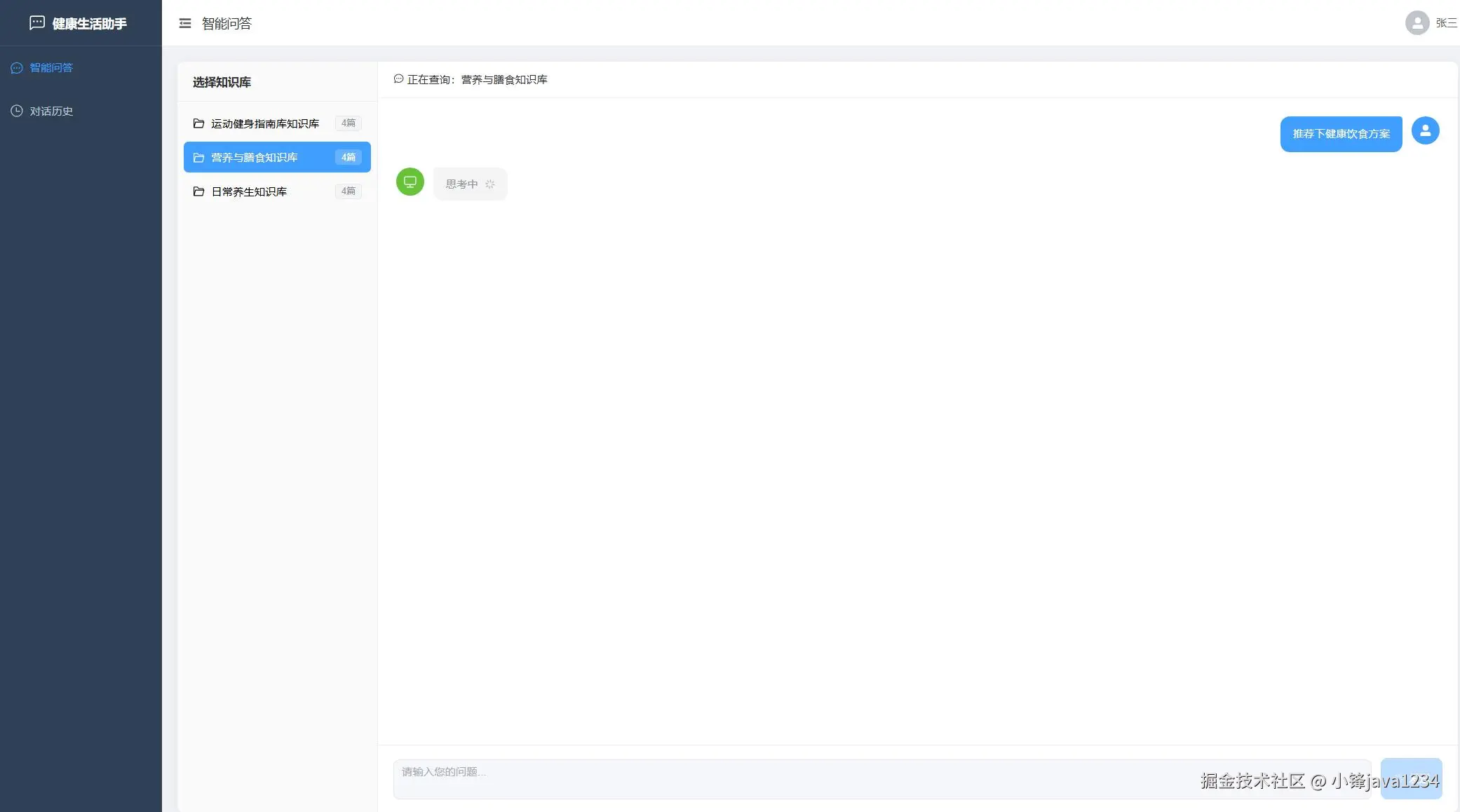Viewport: 1460px width, 812px height.
Task: Click the 思考中 loading bubble
Action: [x=470, y=184]
